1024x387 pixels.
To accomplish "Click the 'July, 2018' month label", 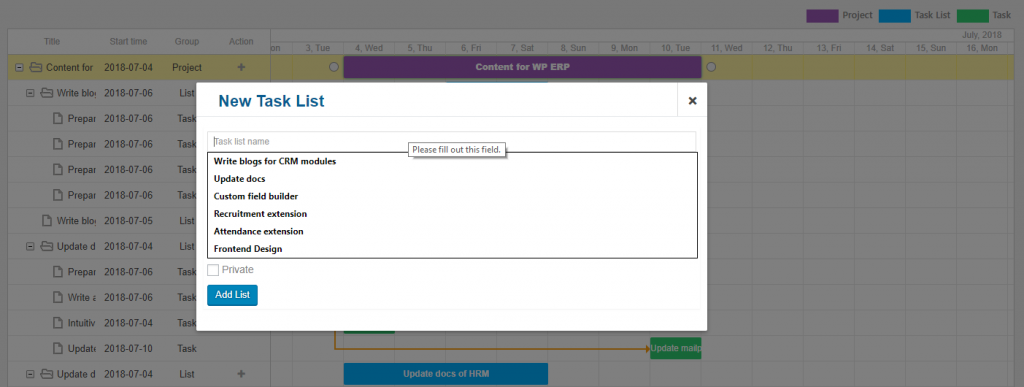I will click(982, 35).
